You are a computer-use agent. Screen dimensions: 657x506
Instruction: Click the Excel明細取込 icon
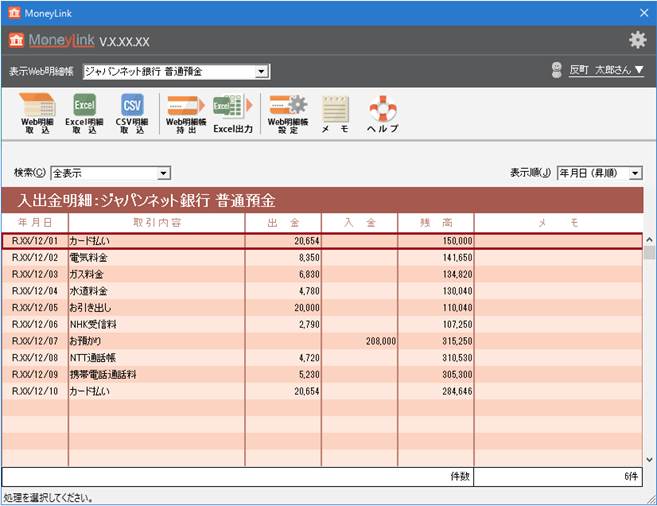pos(84,113)
